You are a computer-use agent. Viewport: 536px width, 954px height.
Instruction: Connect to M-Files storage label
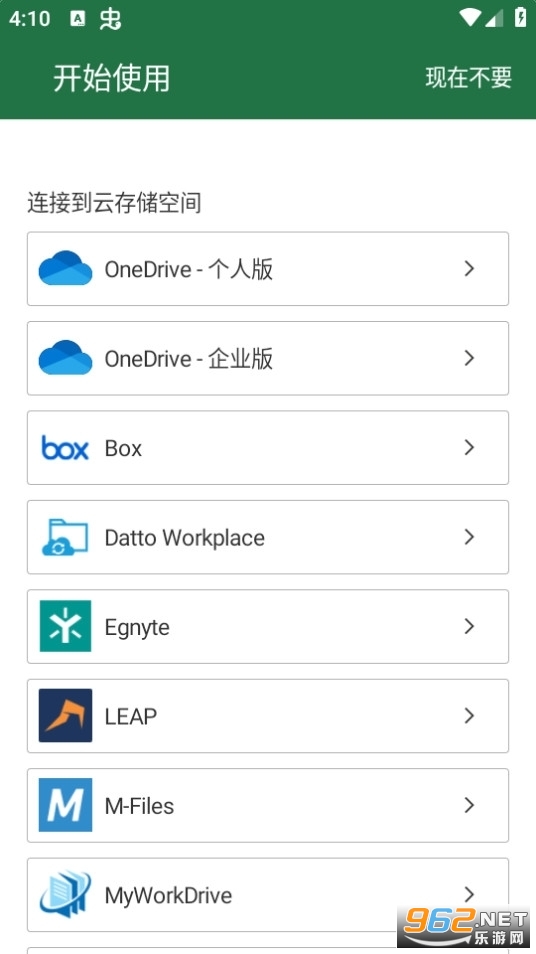[x=139, y=806]
